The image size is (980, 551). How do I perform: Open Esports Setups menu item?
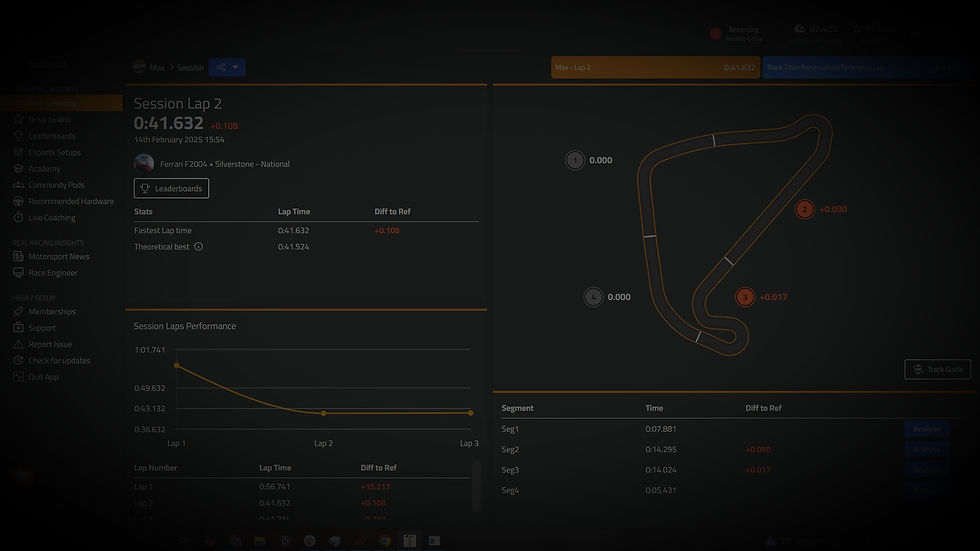click(x=54, y=152)
